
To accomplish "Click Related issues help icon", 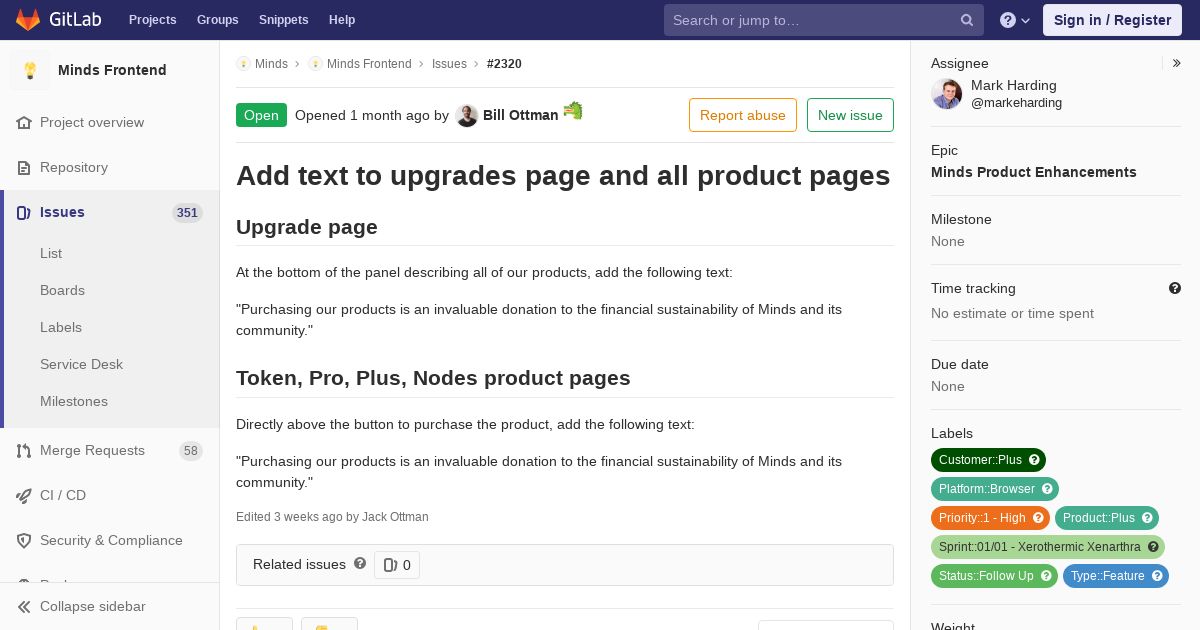I will [360, 563].
